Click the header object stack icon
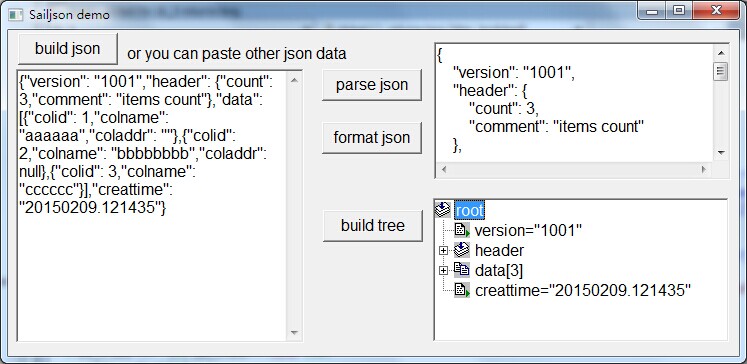This screenshot has height=364, width=747. point(462,250)
